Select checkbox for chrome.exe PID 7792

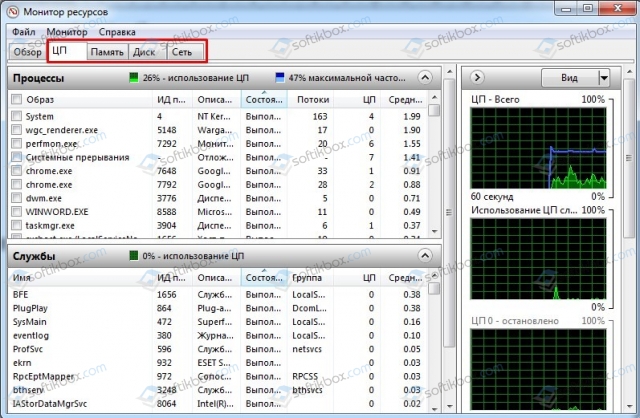[x=16, y=184]
